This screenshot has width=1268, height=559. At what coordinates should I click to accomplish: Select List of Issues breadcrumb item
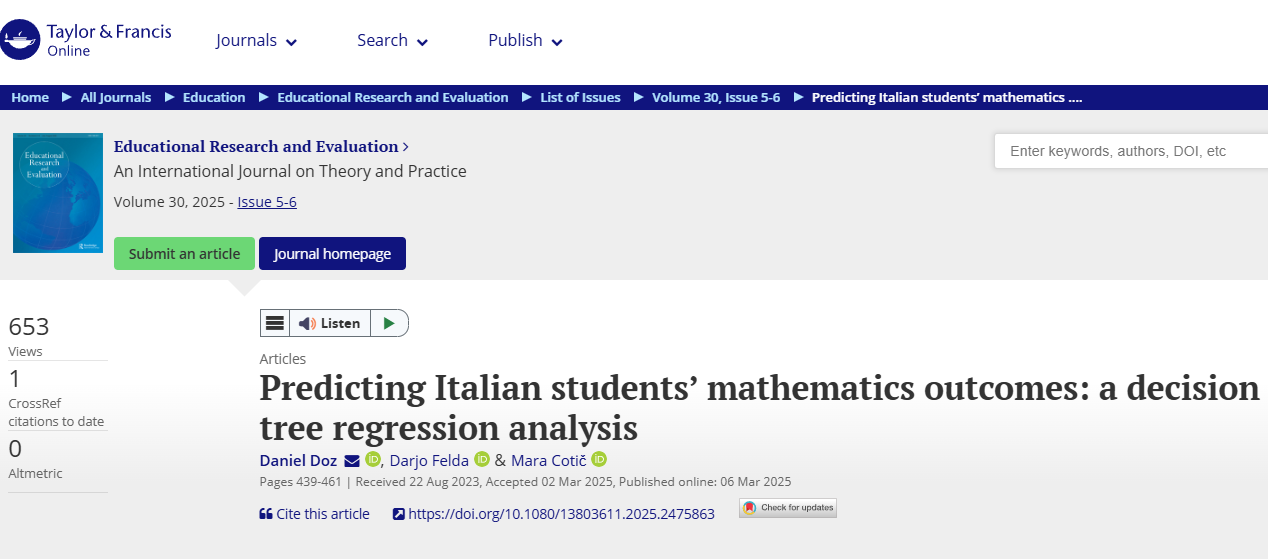pyautogui.click(x=580, y=97)
